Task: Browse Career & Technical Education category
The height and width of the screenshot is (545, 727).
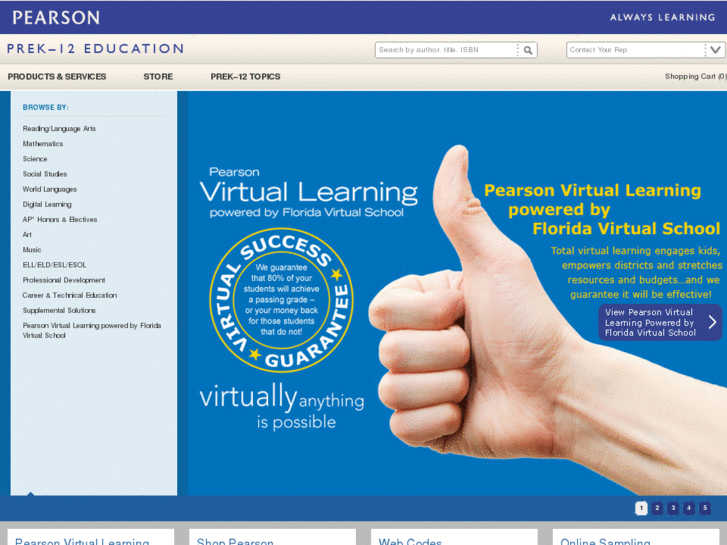Action: pyautogui.click(x=70, y=295)
